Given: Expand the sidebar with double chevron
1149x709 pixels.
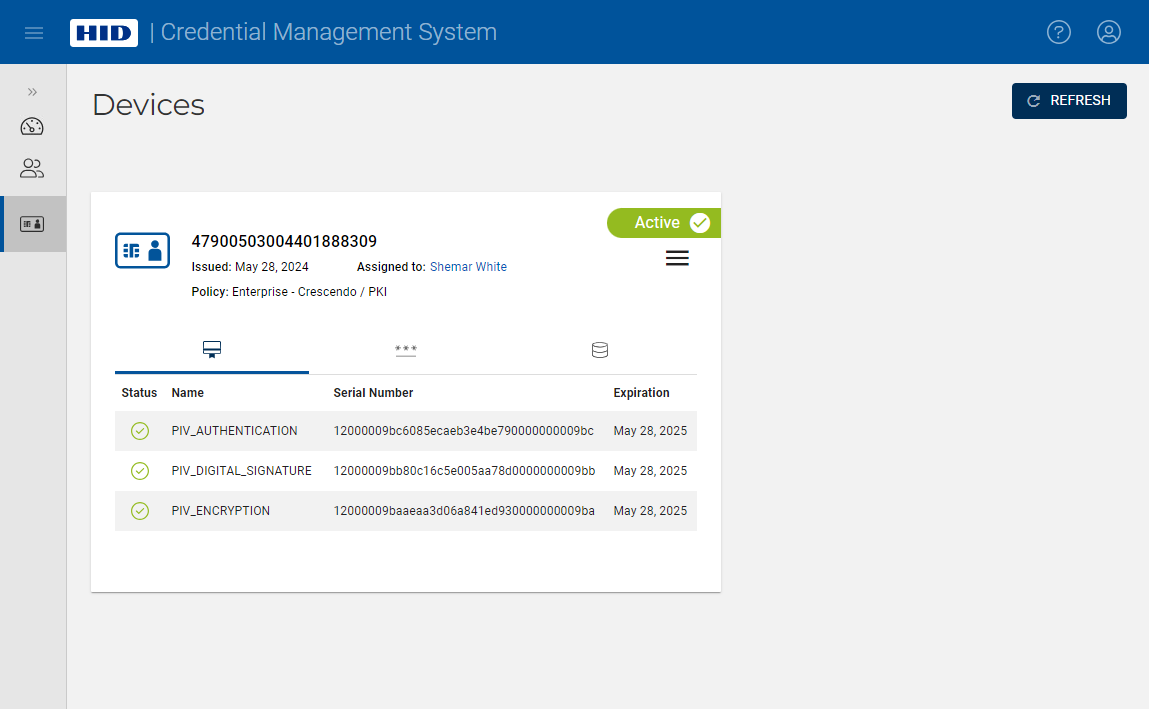Looking at the screenshot, I should (32, 92).
